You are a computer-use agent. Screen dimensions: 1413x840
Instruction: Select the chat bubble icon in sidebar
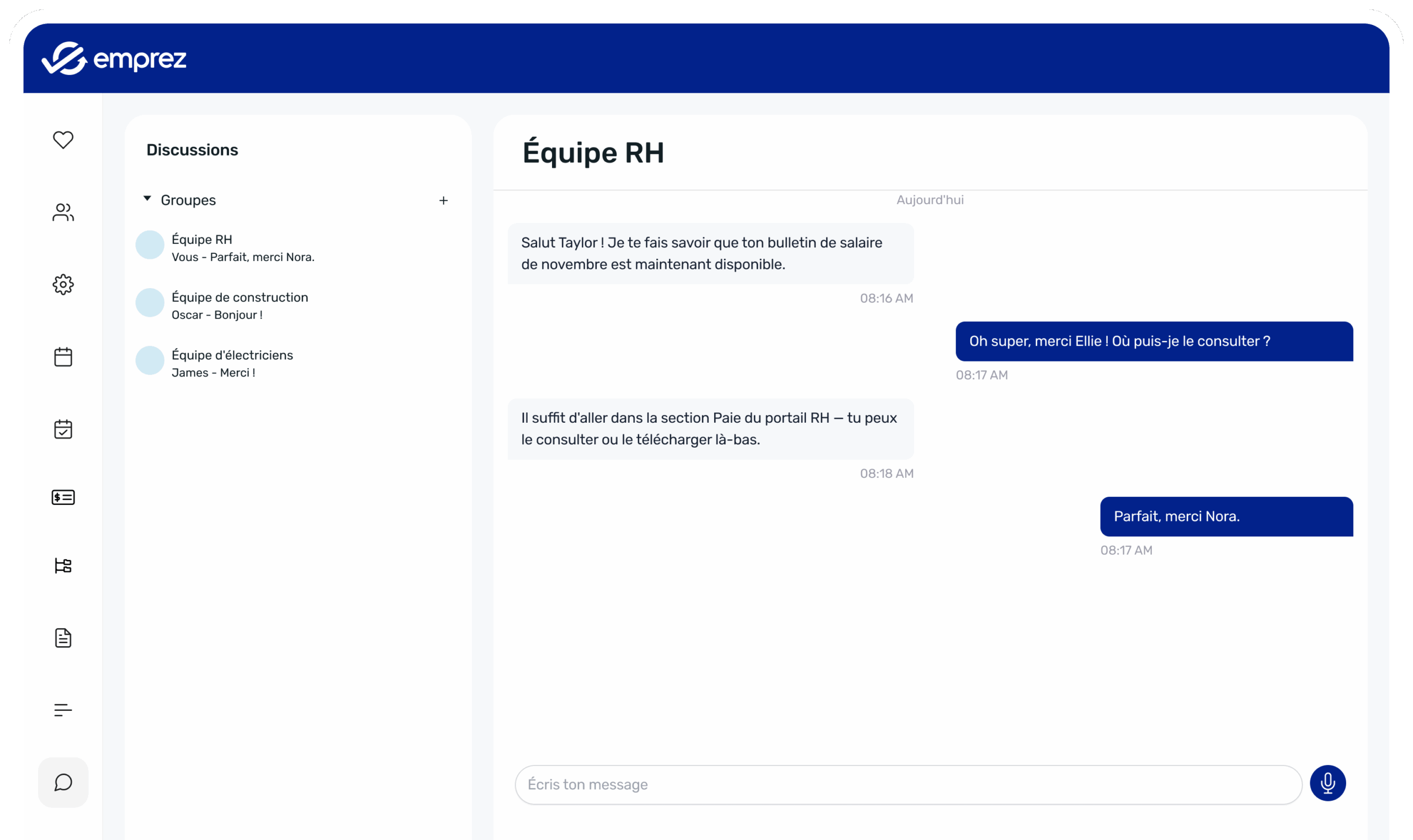63,783
